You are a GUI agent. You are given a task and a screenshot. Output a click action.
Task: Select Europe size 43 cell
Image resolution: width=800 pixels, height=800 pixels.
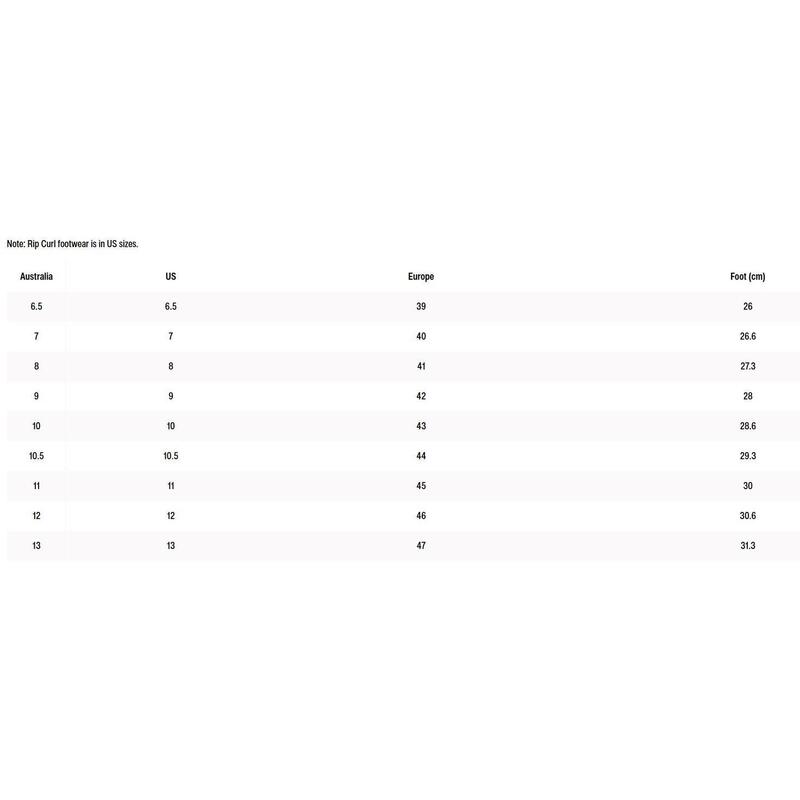pos(421,426)
